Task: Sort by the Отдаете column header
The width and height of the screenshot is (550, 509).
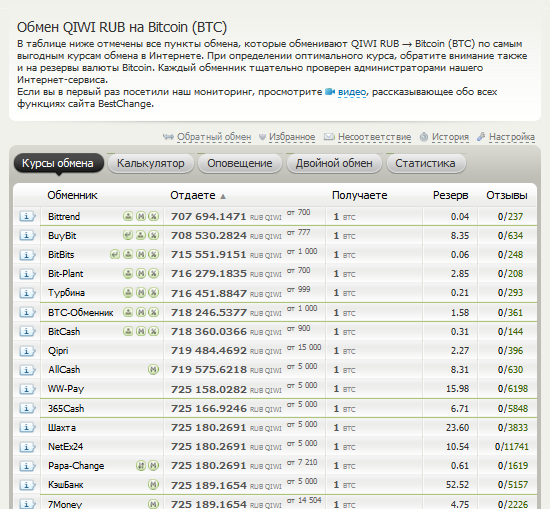Action: pos(193,195)
